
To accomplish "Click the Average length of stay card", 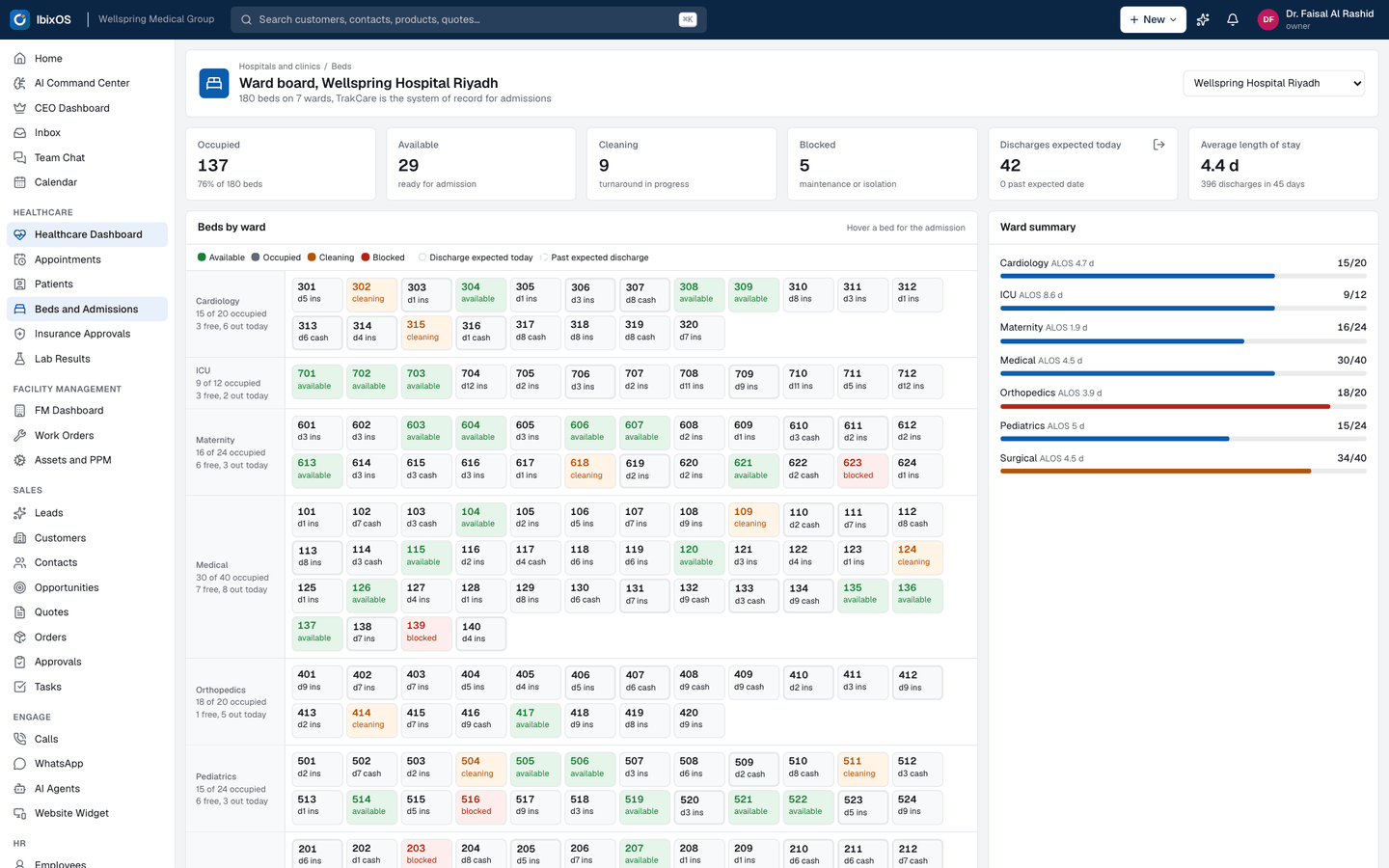I will coord(1283,164).
